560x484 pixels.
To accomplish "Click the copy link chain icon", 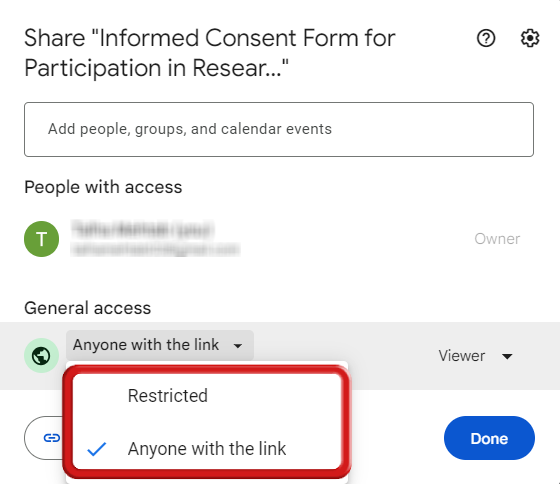I will coord(51,438).
